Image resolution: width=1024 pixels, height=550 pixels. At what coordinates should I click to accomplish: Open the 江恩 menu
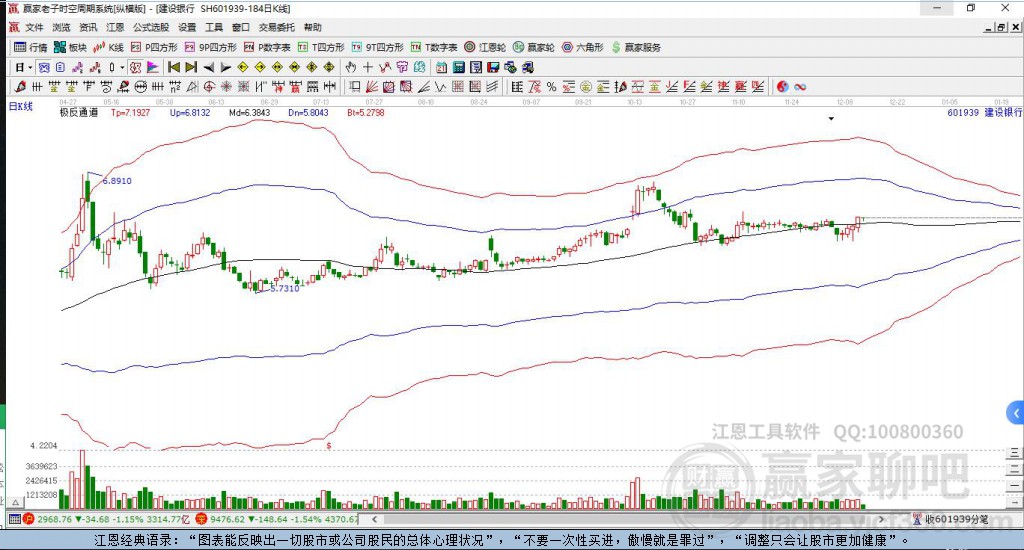pyautogui.click(x=115, y=27)
